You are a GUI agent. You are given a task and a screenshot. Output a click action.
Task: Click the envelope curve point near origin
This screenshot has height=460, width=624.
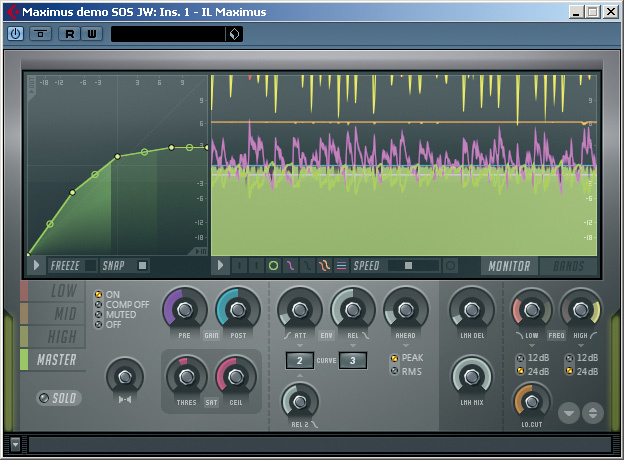(x=29, y=254)
